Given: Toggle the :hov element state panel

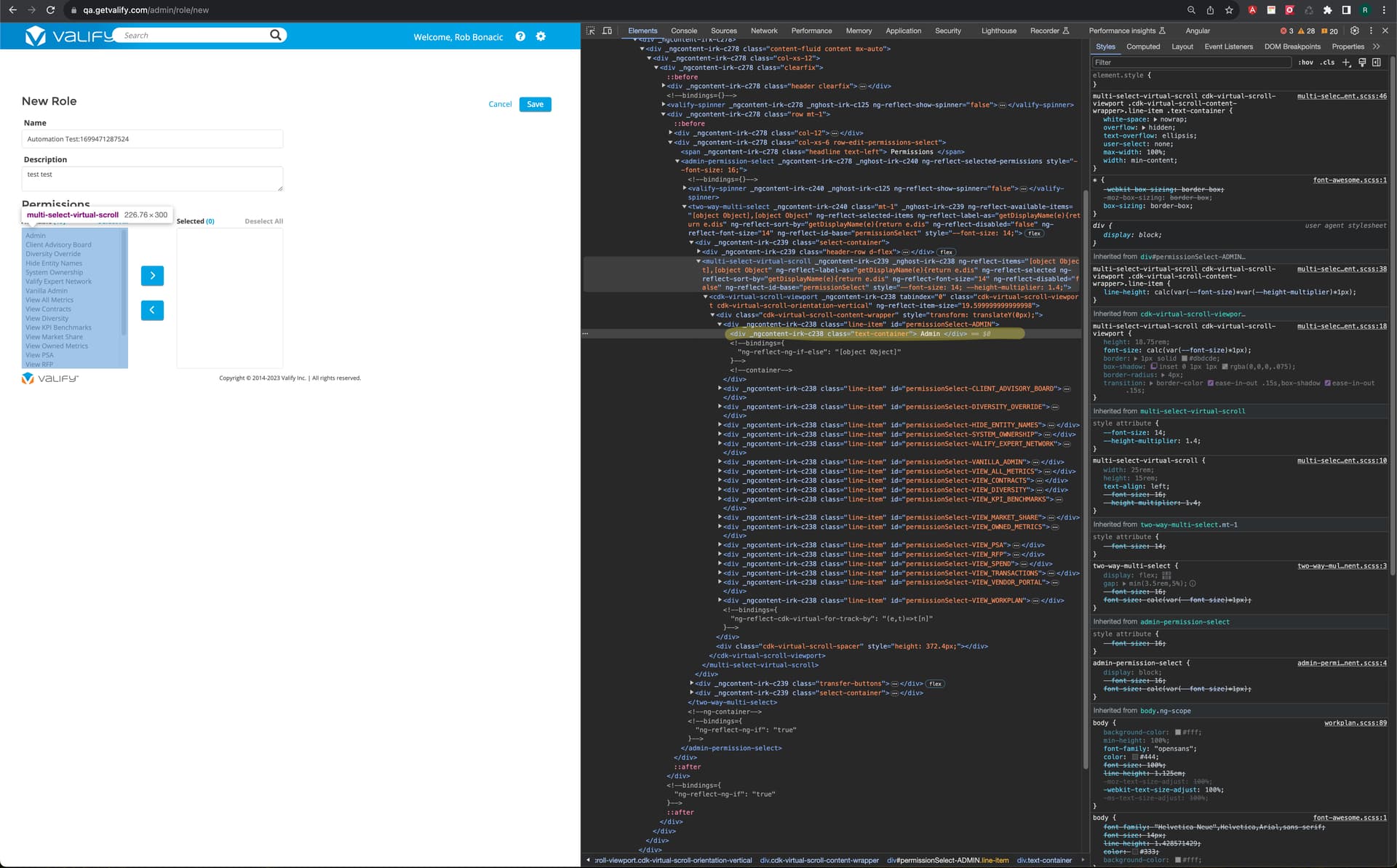Looking at the screenshot, I should [1306, 63].
